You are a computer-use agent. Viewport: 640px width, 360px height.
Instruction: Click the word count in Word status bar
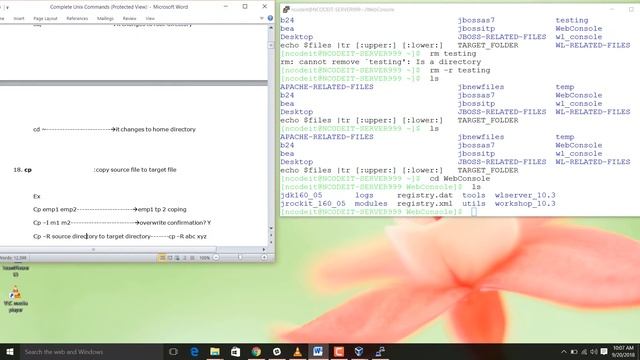point(13,258)
